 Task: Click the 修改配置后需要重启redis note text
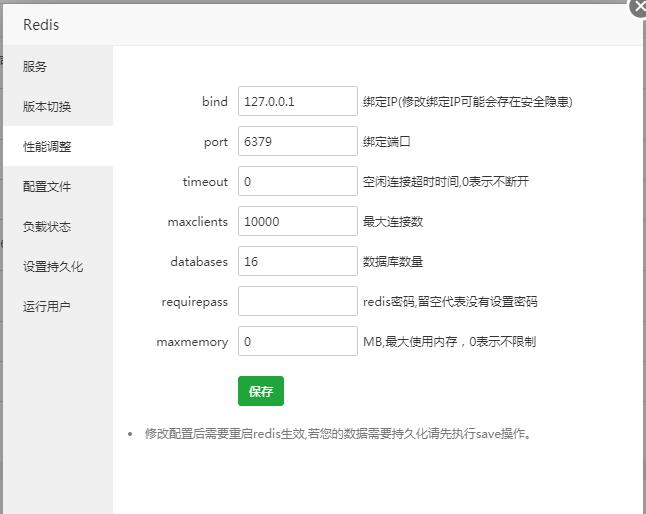point(338,433)
